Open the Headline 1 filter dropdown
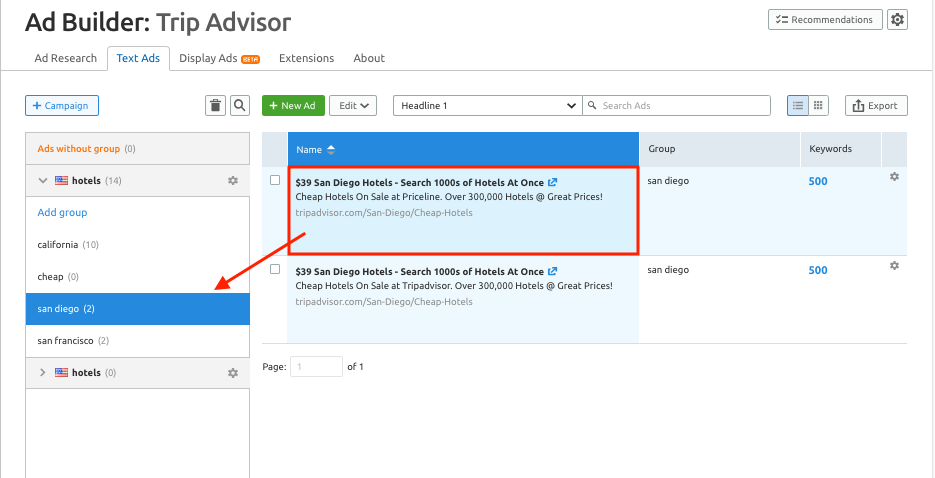This screenshot has width=935, height=478. coord(488,105)
